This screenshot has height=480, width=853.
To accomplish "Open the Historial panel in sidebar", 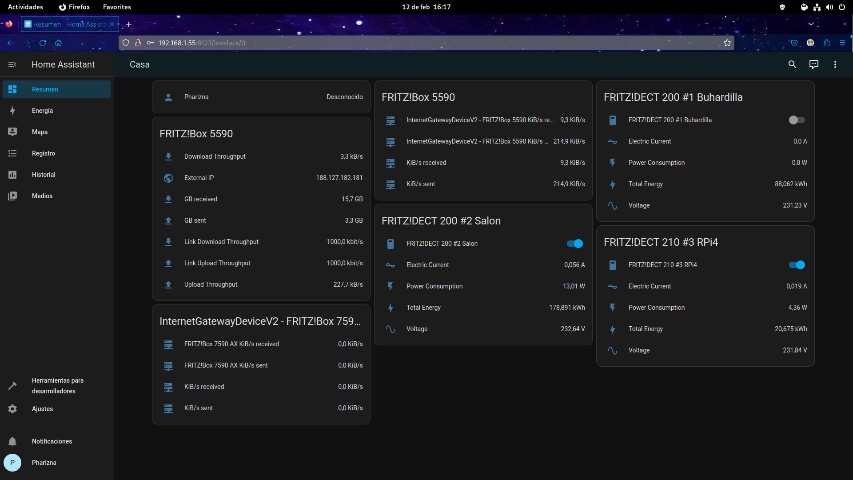I will pos(57,175).
